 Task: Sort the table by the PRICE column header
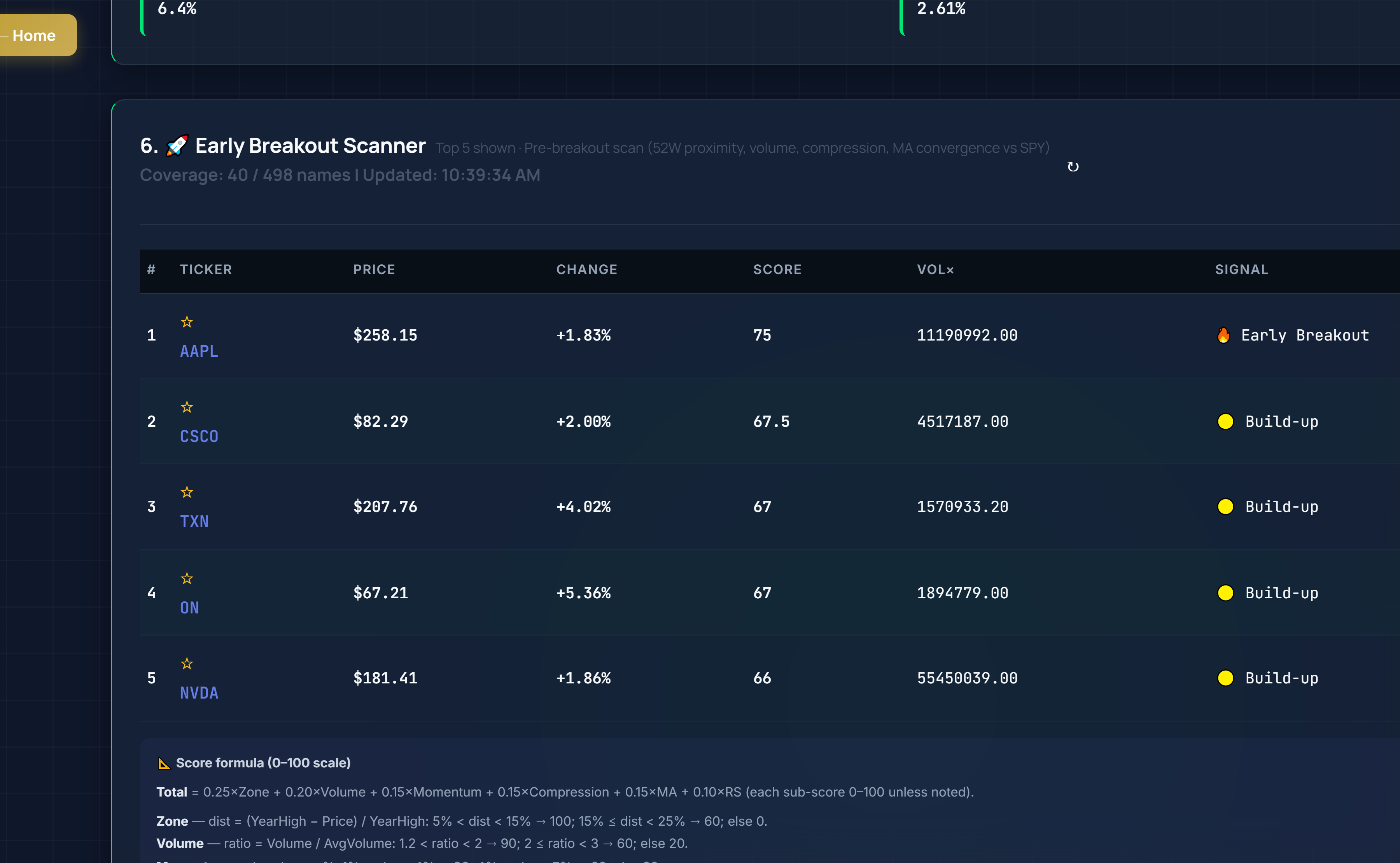(x=374, y=269)
